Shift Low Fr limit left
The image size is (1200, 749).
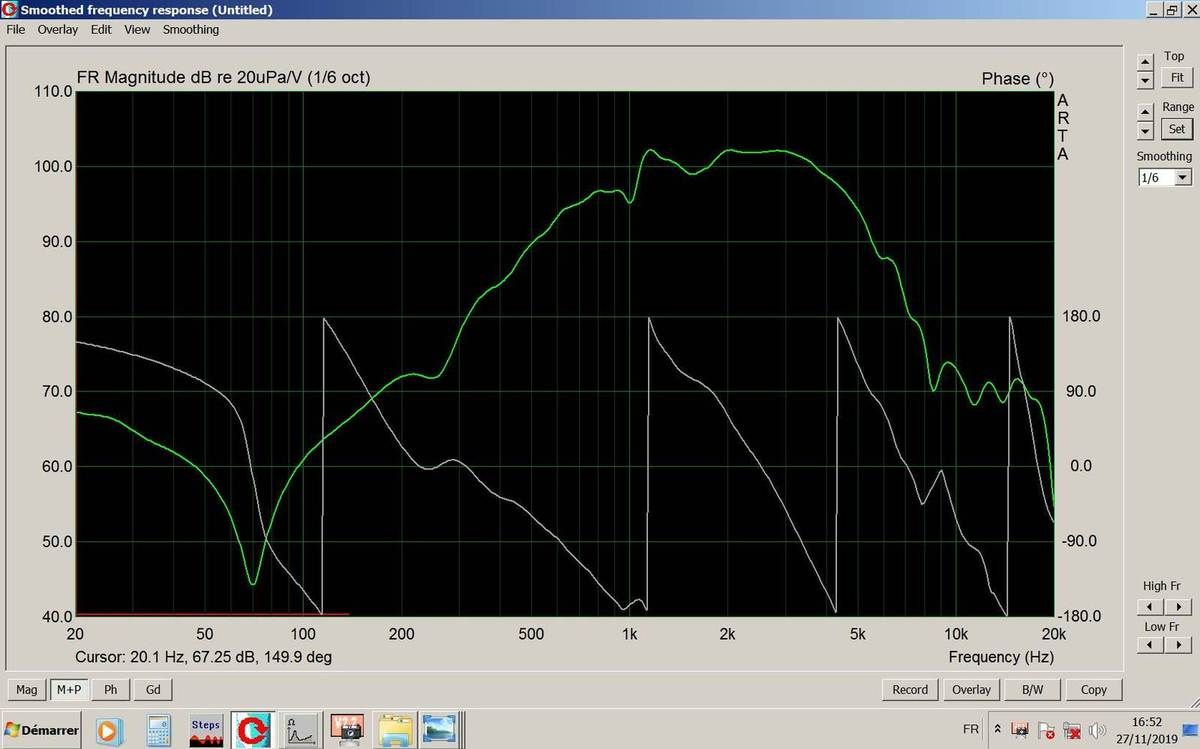point(1151,645)
